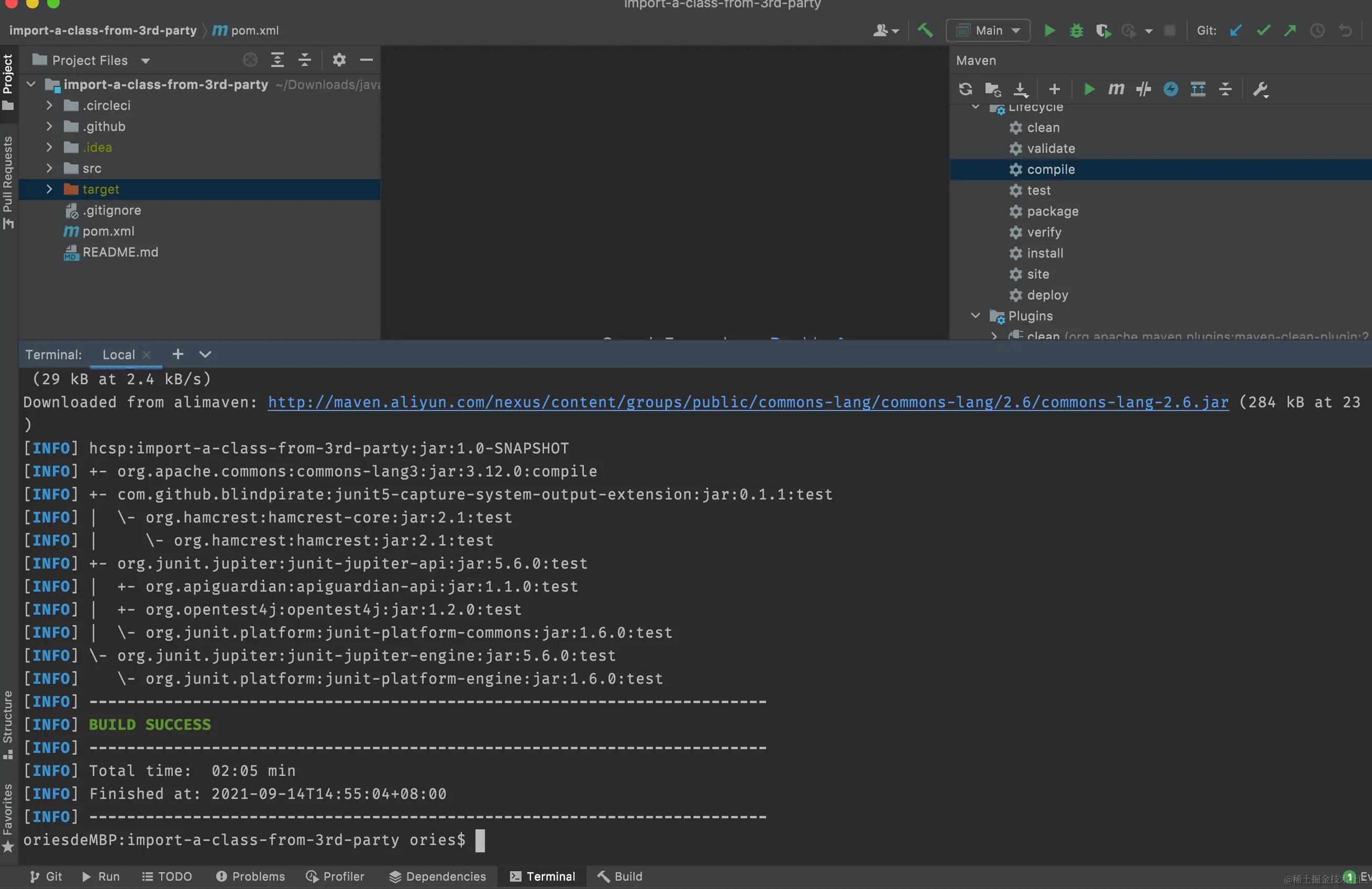Open the Dependencies tool window tab

coord(437,876)
